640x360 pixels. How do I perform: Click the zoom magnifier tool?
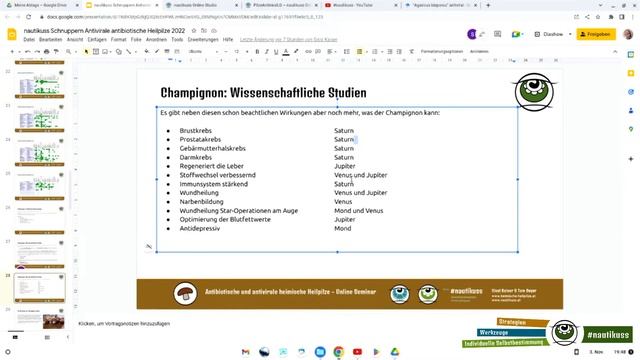pos(69,51)
